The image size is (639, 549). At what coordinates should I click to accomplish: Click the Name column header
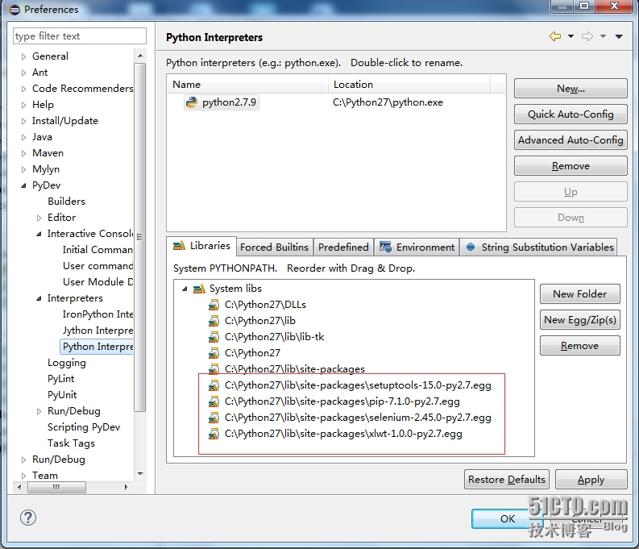pyautogui.click(x=248, y=85)
